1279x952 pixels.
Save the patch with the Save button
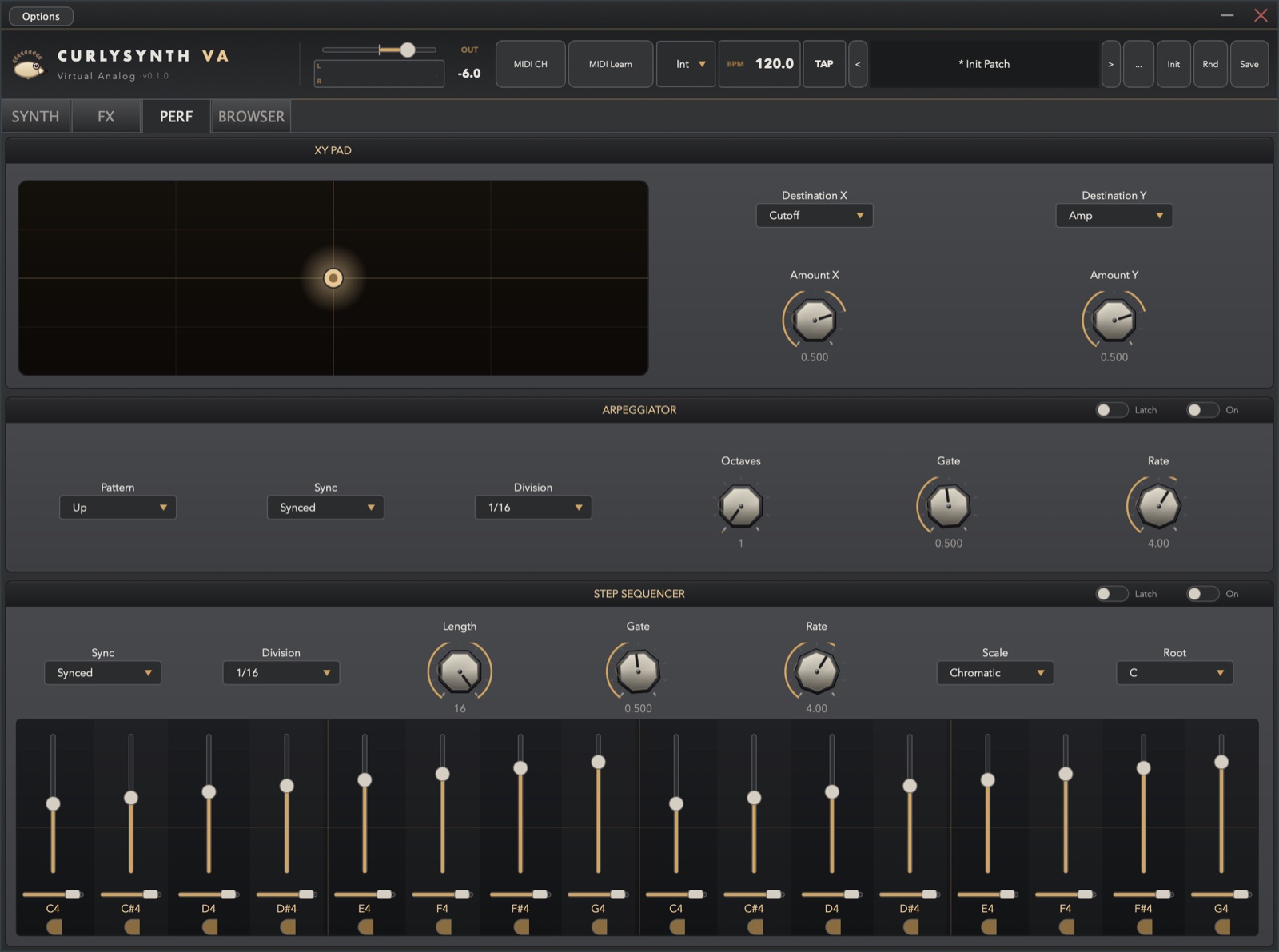pos(1249,64)
